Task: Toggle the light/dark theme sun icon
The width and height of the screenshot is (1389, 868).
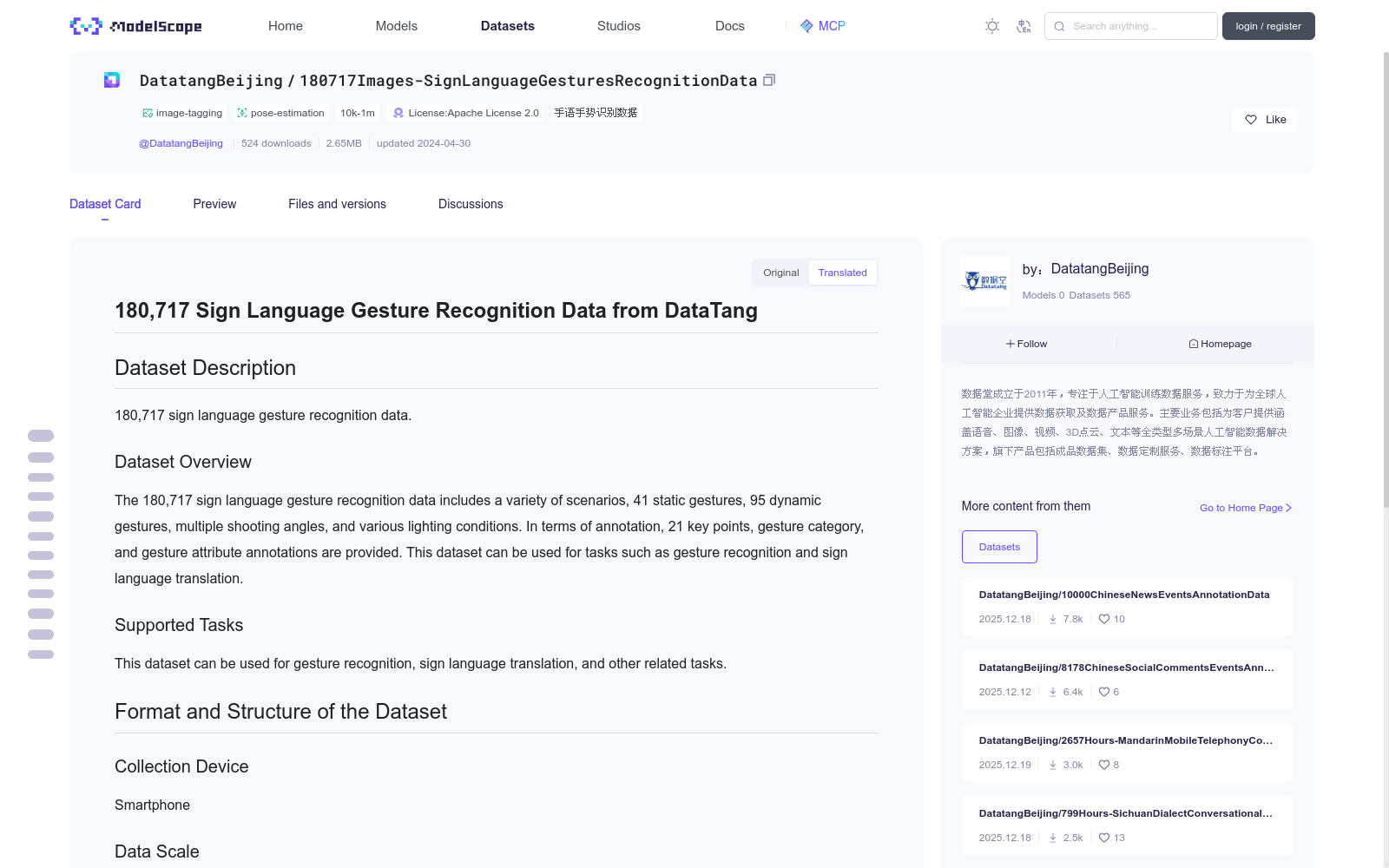Action: 992,26
